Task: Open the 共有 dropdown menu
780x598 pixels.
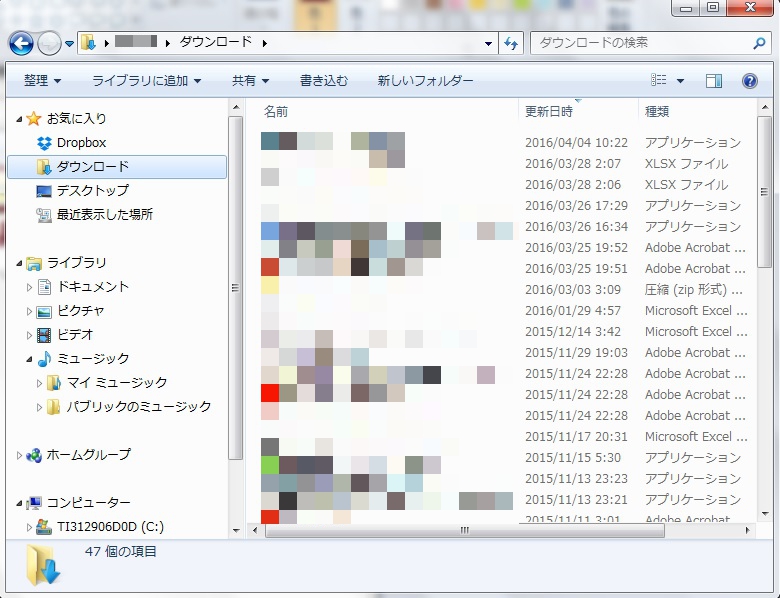Action: [250, 80]
